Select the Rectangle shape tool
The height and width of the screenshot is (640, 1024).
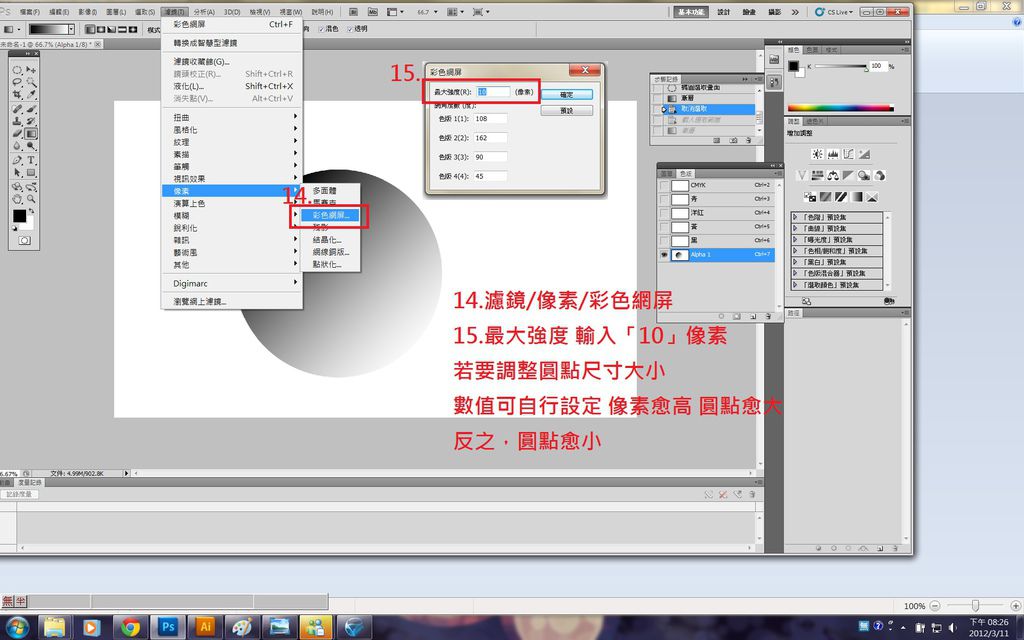click(31, 172)
